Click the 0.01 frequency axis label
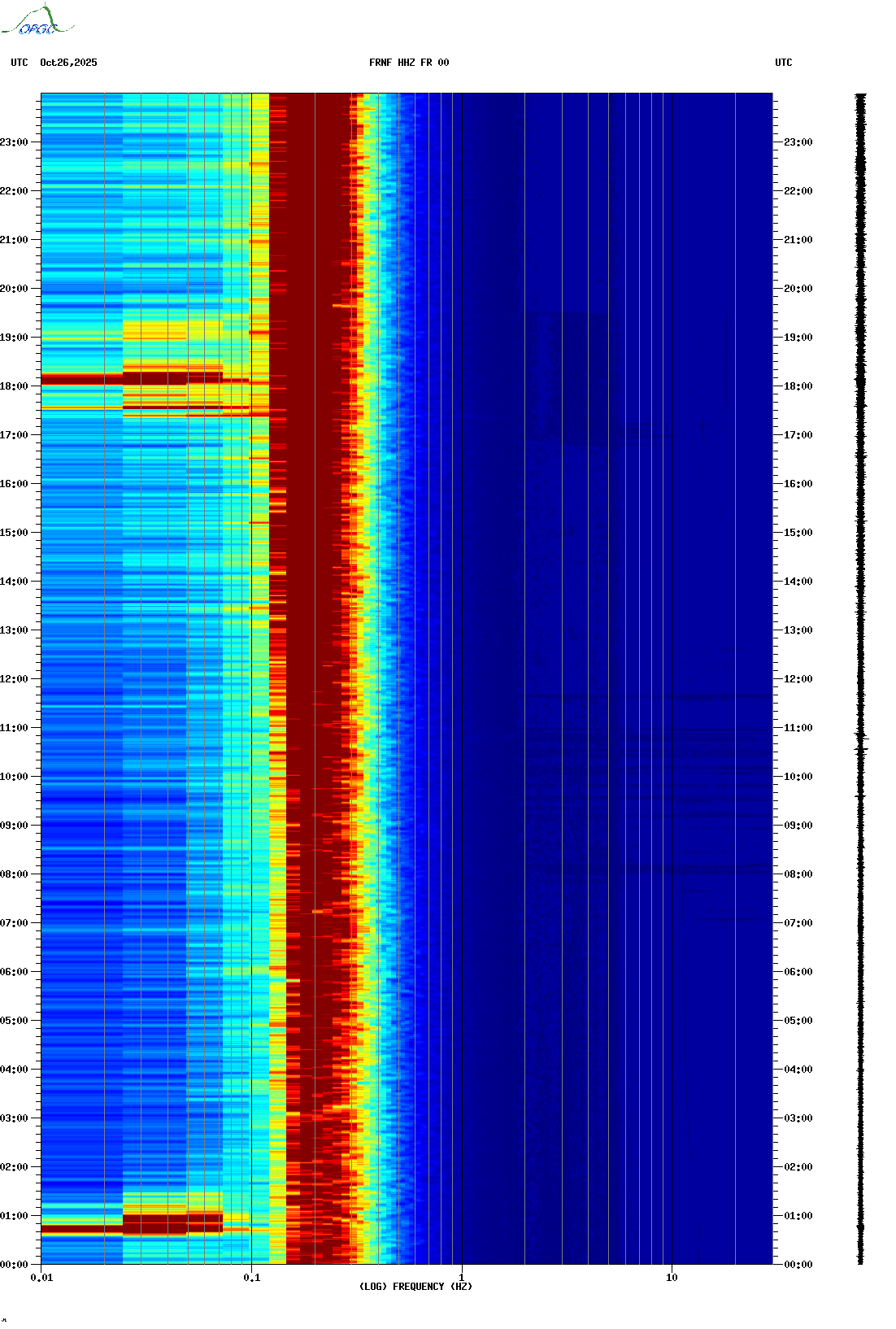896x1329 pixels. 41,1278
